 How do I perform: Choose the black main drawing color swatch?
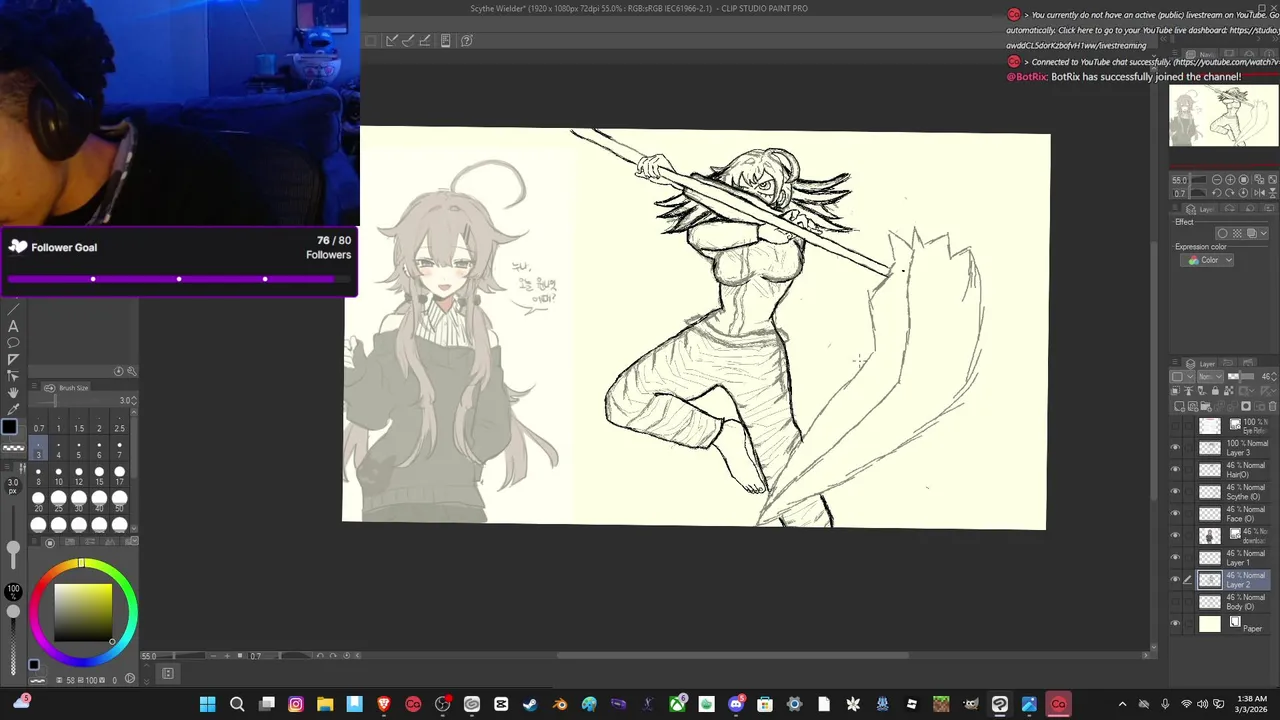[9, 427]
